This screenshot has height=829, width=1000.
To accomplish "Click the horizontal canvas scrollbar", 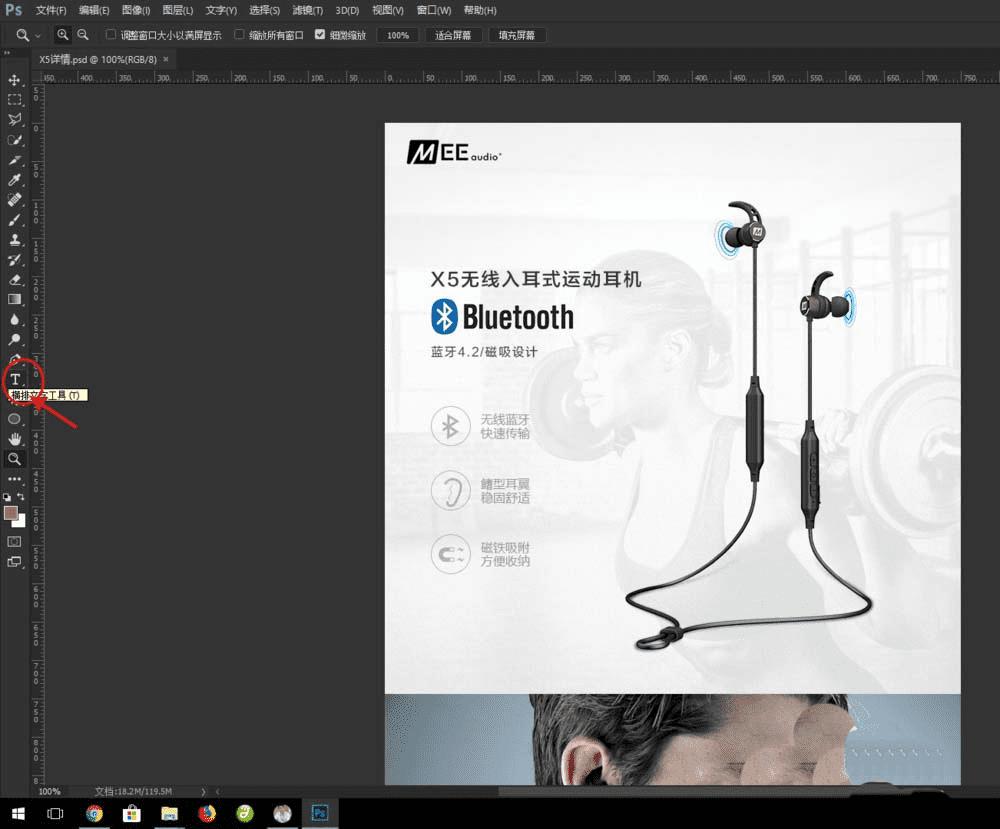I will pyautogui.click(x=676, y=791).
